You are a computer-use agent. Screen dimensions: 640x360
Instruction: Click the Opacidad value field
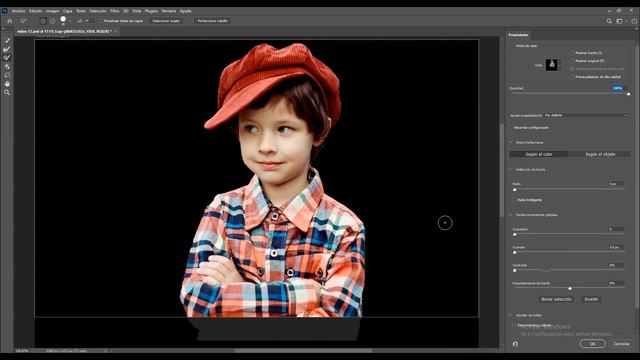click(x=619, y=88)
